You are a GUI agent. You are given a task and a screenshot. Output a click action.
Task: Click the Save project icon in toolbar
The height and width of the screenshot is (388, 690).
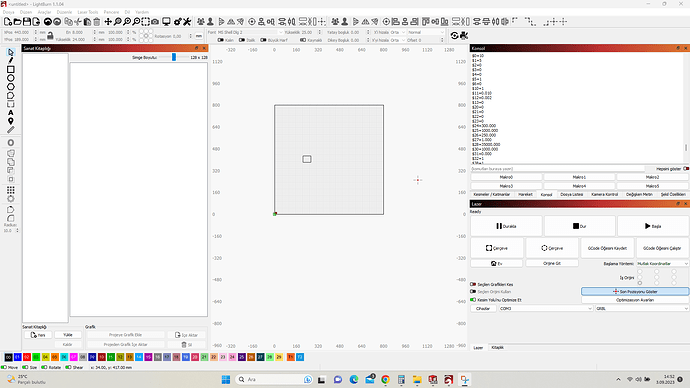click(27, 22)
